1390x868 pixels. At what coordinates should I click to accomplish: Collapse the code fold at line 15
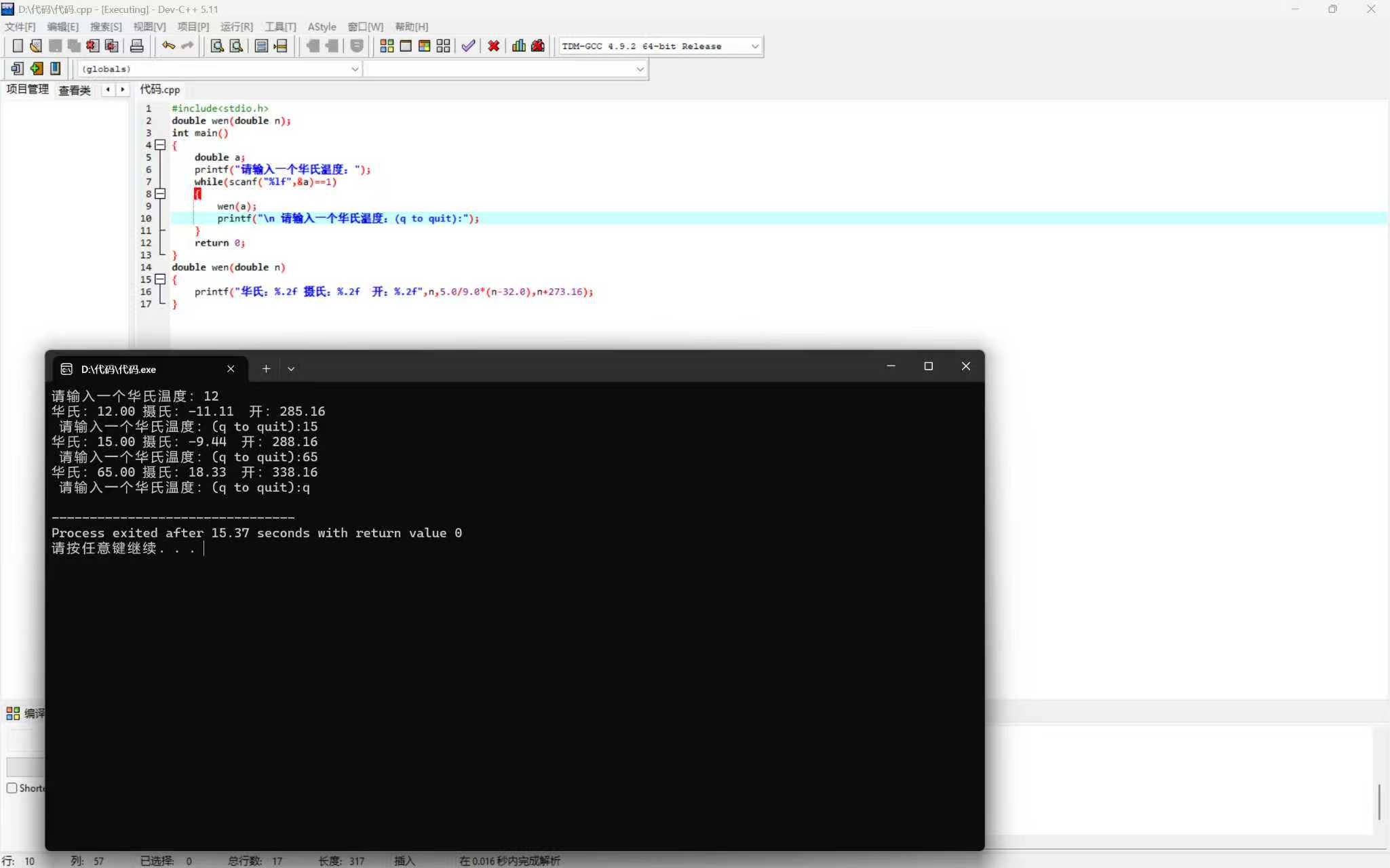tap(160, 279)
